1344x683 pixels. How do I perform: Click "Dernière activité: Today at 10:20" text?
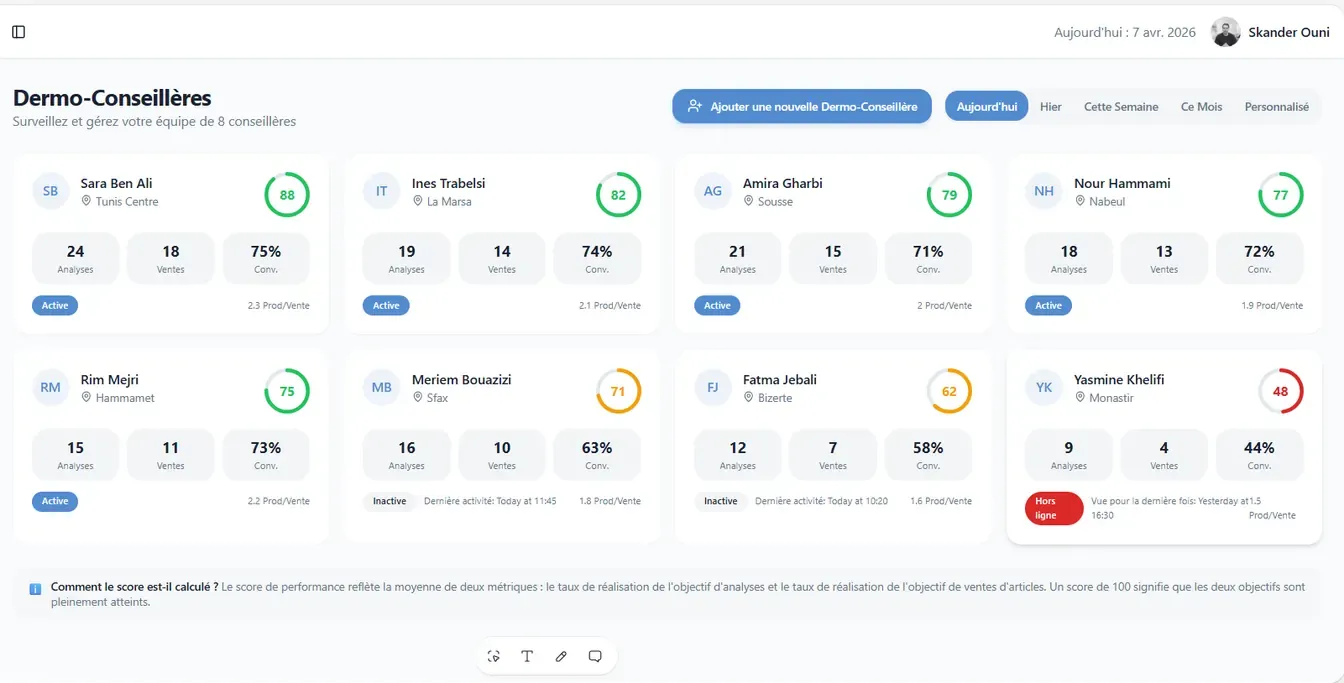821,501
